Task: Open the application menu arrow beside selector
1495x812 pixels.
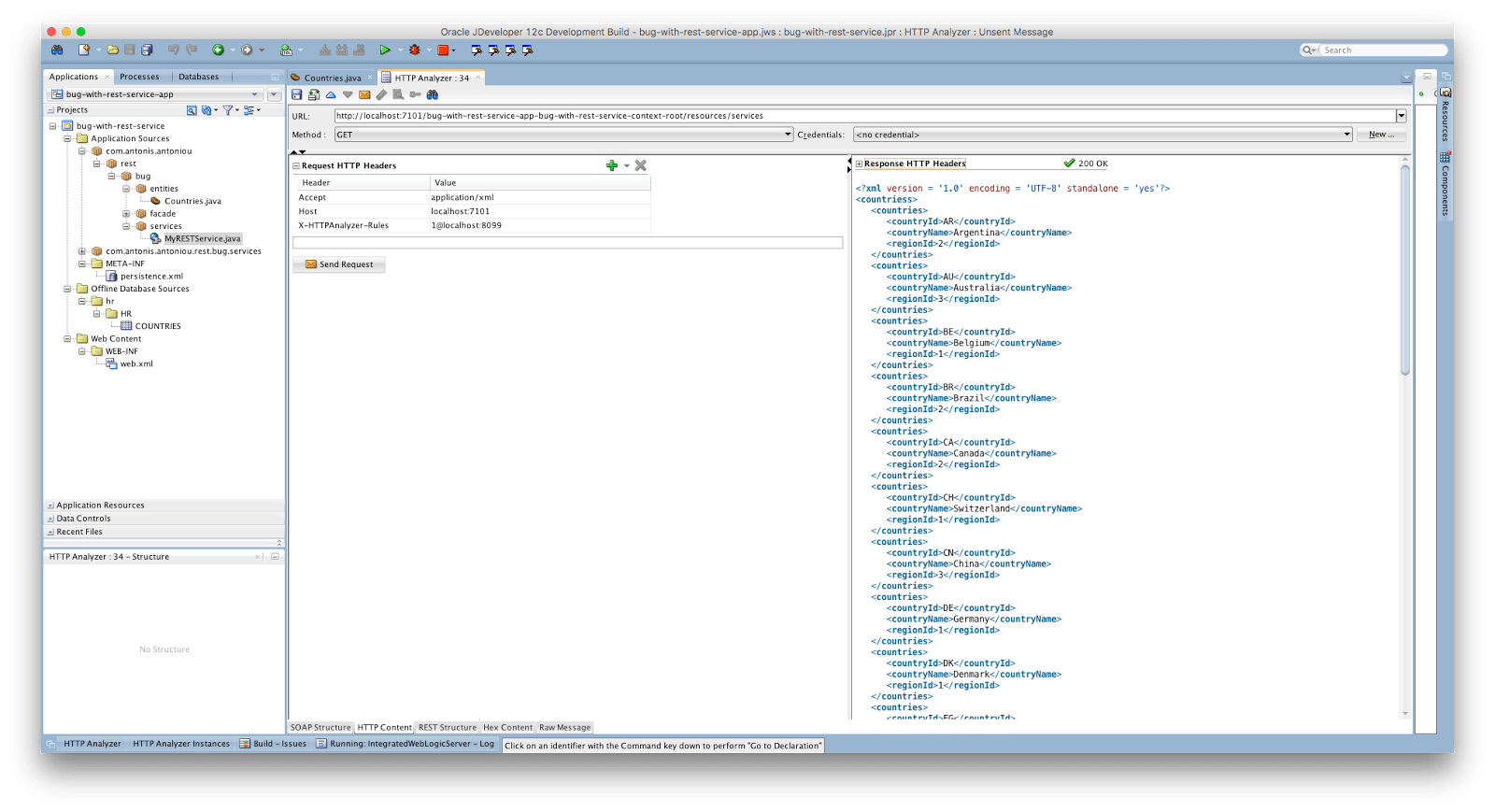Action: (274, 94)
